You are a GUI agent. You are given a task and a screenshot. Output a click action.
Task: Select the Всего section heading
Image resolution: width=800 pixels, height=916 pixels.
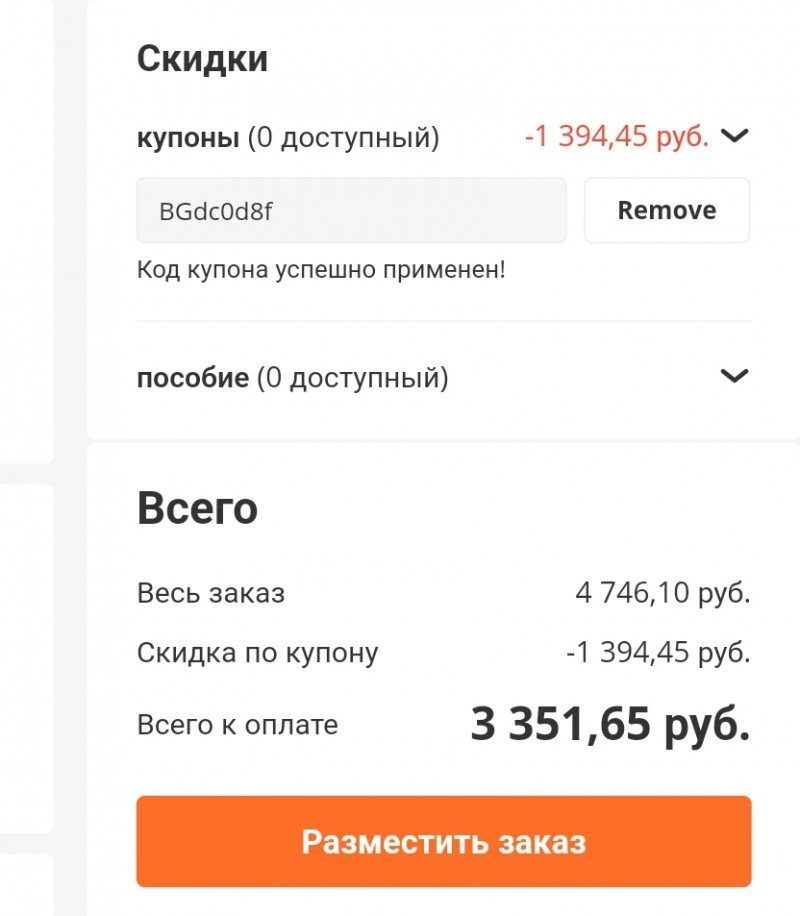(x=197, y=508)
